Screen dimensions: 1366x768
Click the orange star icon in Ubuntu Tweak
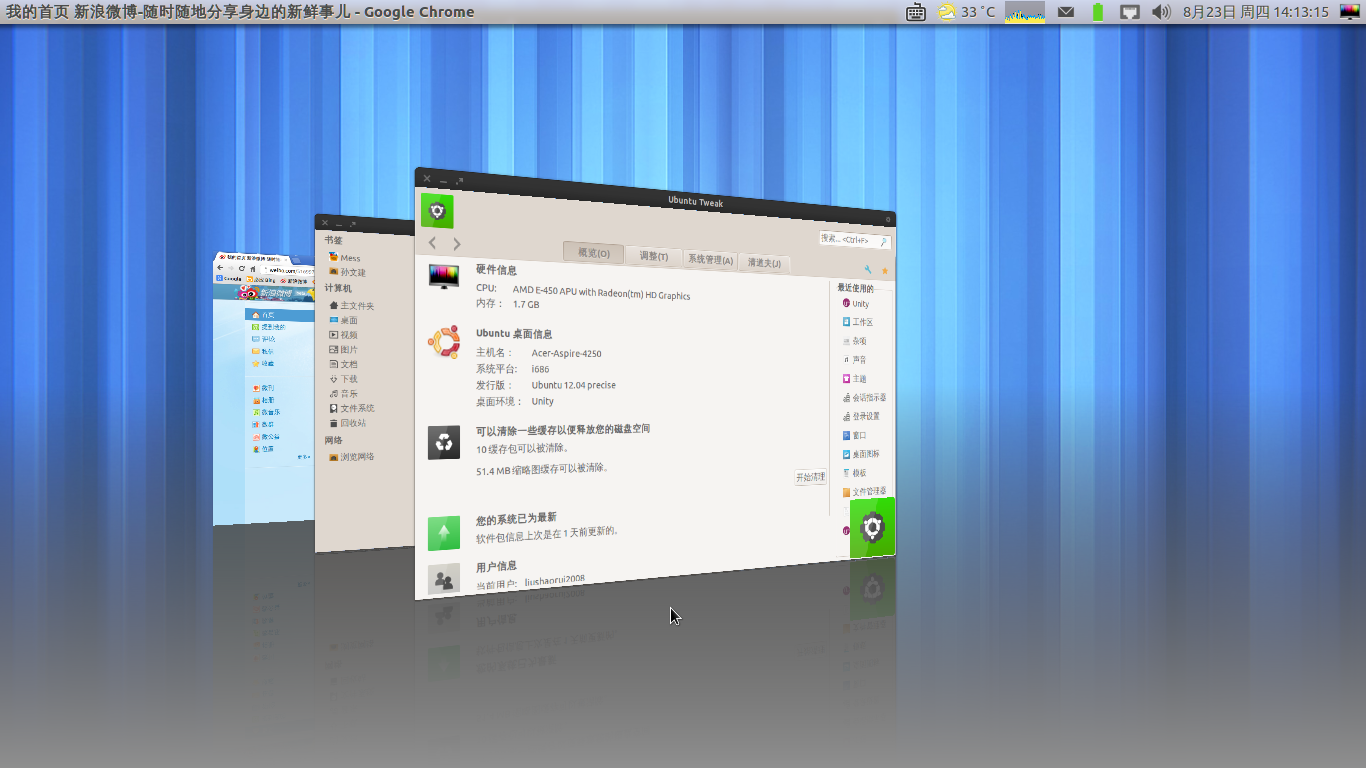pos(884,271)
